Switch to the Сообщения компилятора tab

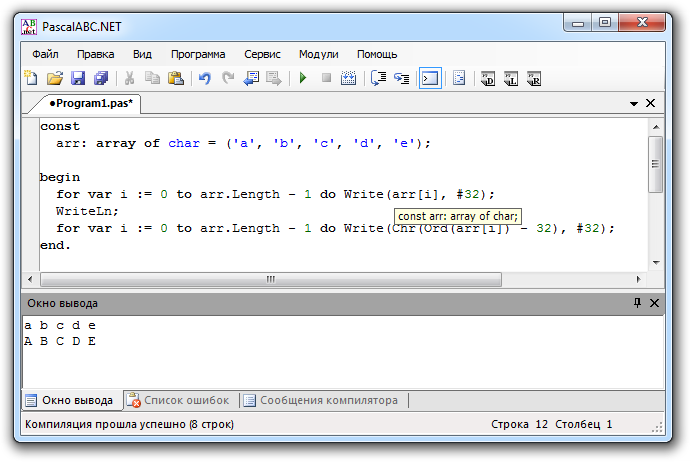pyautogui.click(x=321, y=400)
